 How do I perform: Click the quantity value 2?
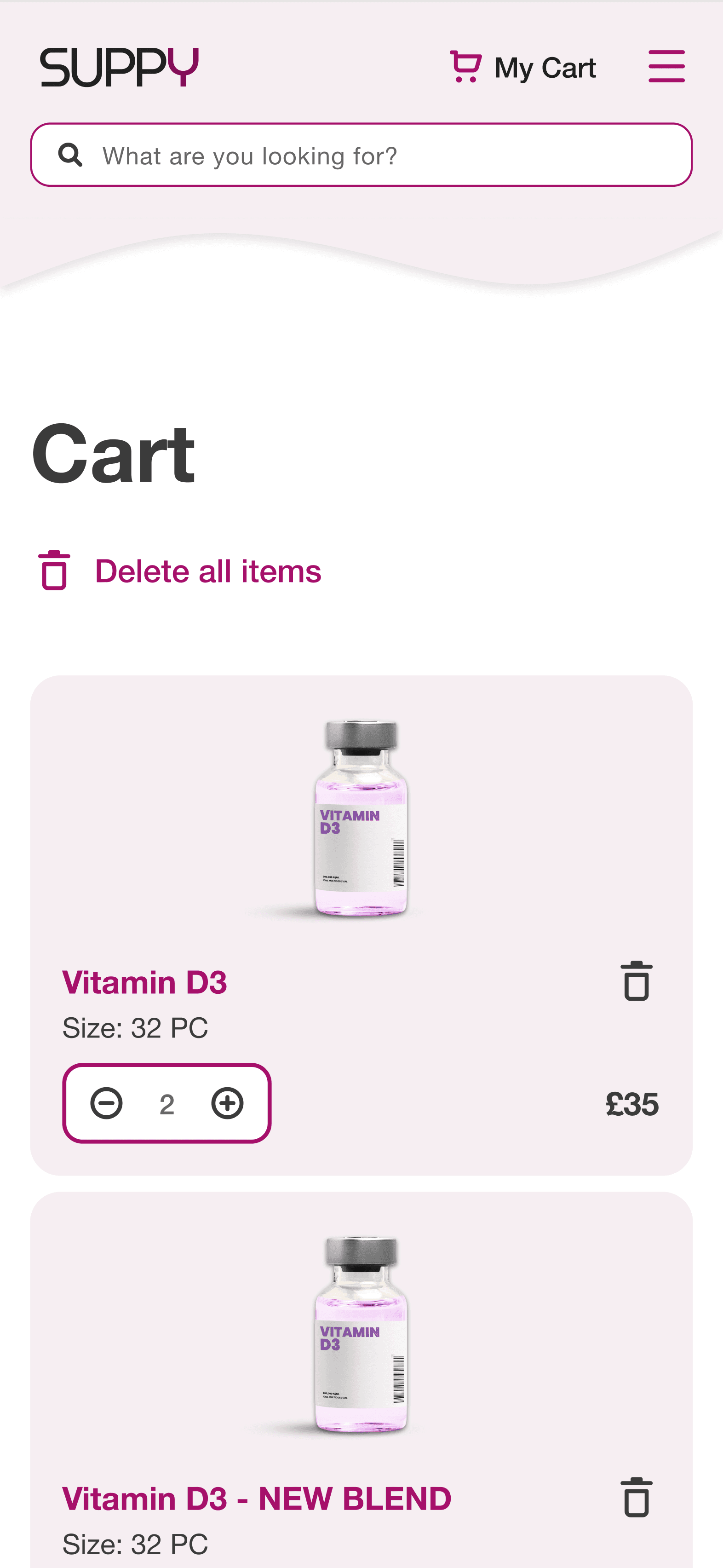click(167, 1104)
